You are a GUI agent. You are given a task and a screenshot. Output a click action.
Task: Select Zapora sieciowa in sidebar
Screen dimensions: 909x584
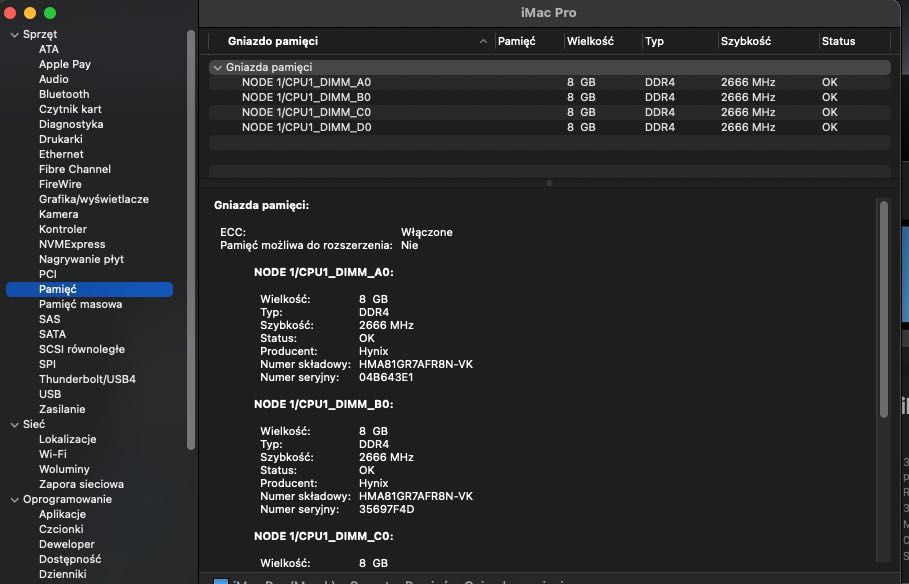click(x=81, y=485)
